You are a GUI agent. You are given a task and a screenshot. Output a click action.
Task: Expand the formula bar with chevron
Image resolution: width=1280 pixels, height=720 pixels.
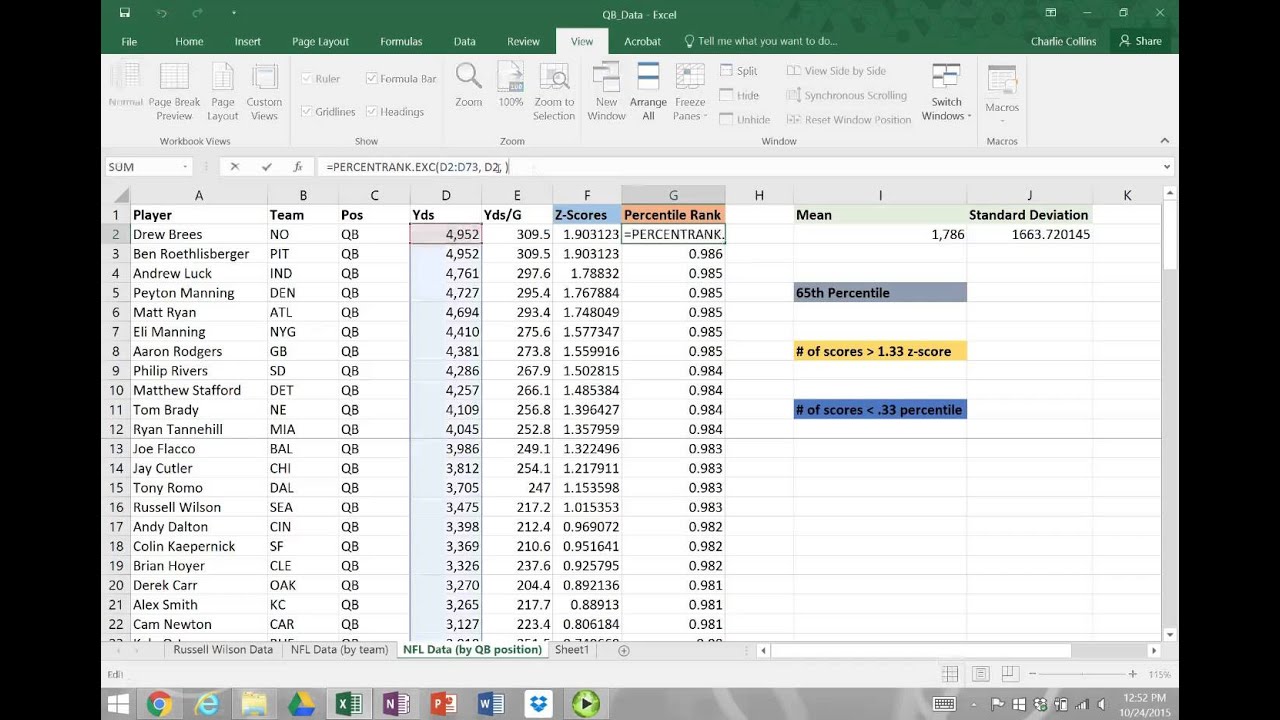1166,167
